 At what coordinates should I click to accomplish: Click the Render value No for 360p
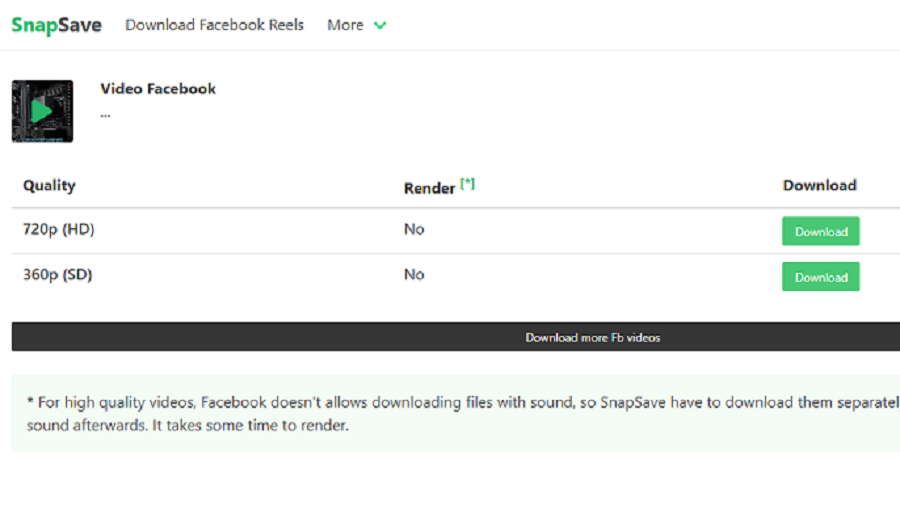coord(414,275)
